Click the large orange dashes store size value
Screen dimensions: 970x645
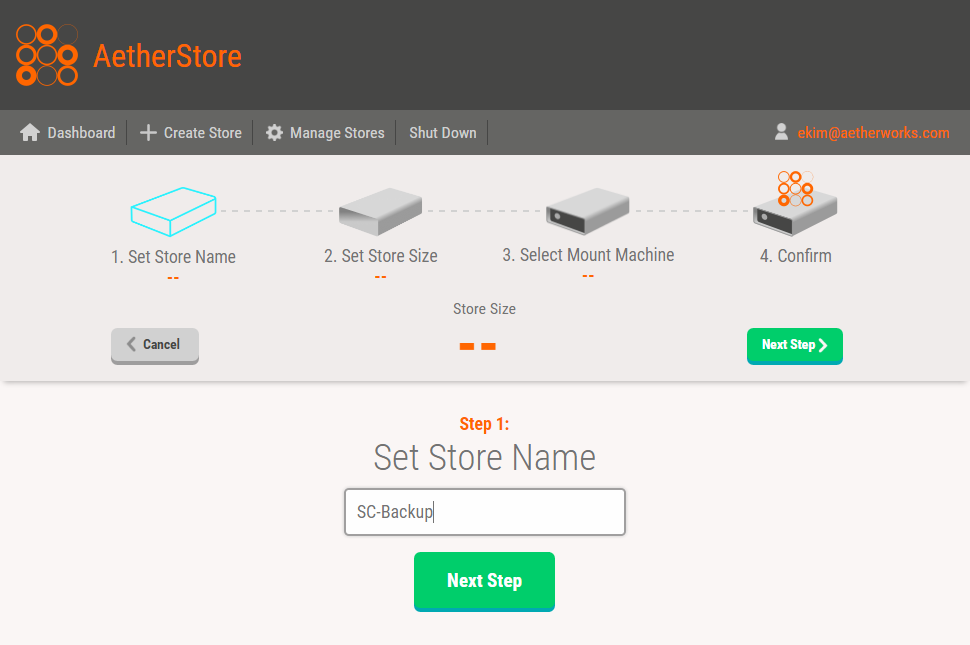(x=478, y=346)
